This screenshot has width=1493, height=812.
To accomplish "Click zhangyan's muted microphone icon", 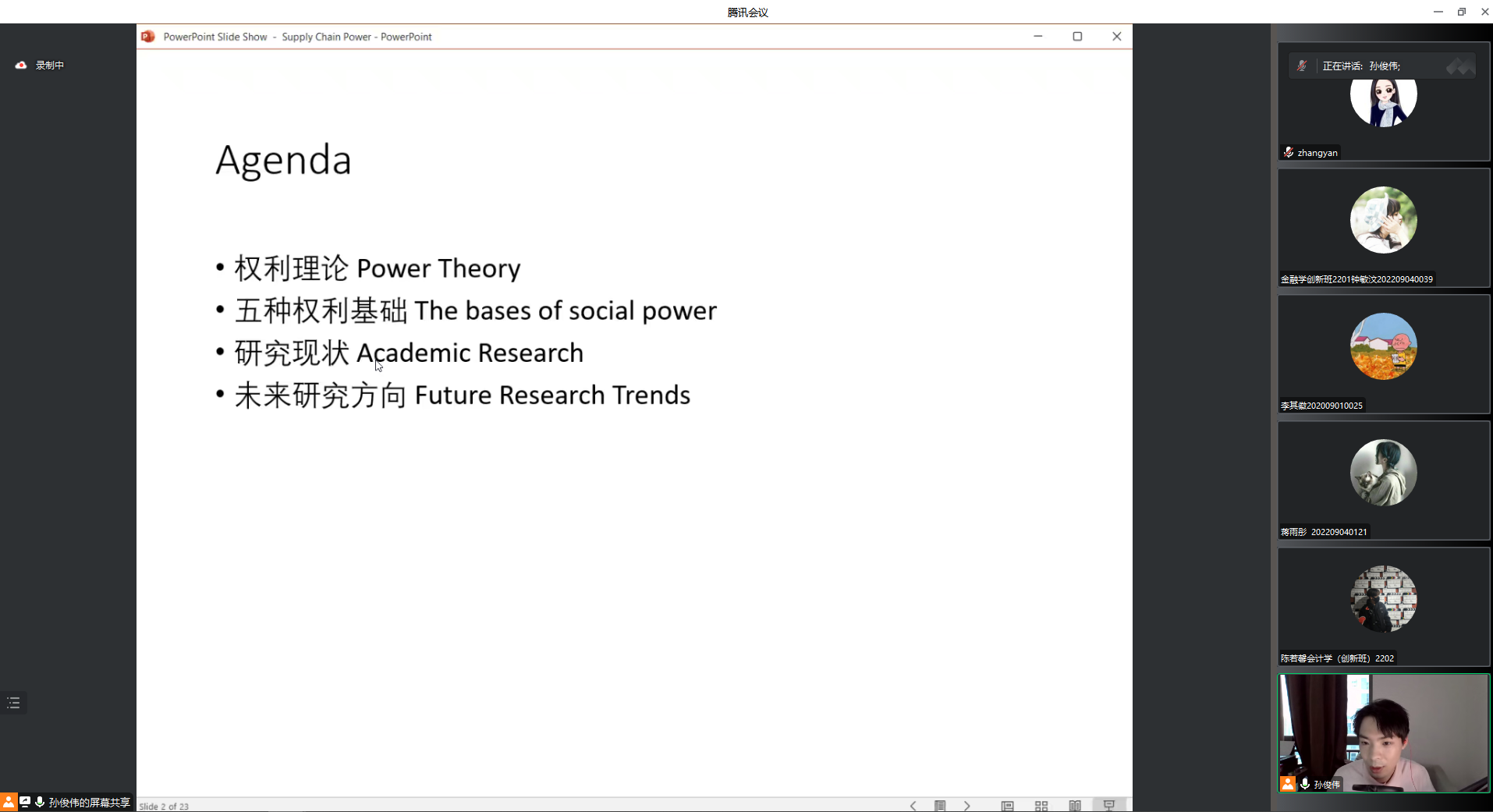I will pos(1289,153).
